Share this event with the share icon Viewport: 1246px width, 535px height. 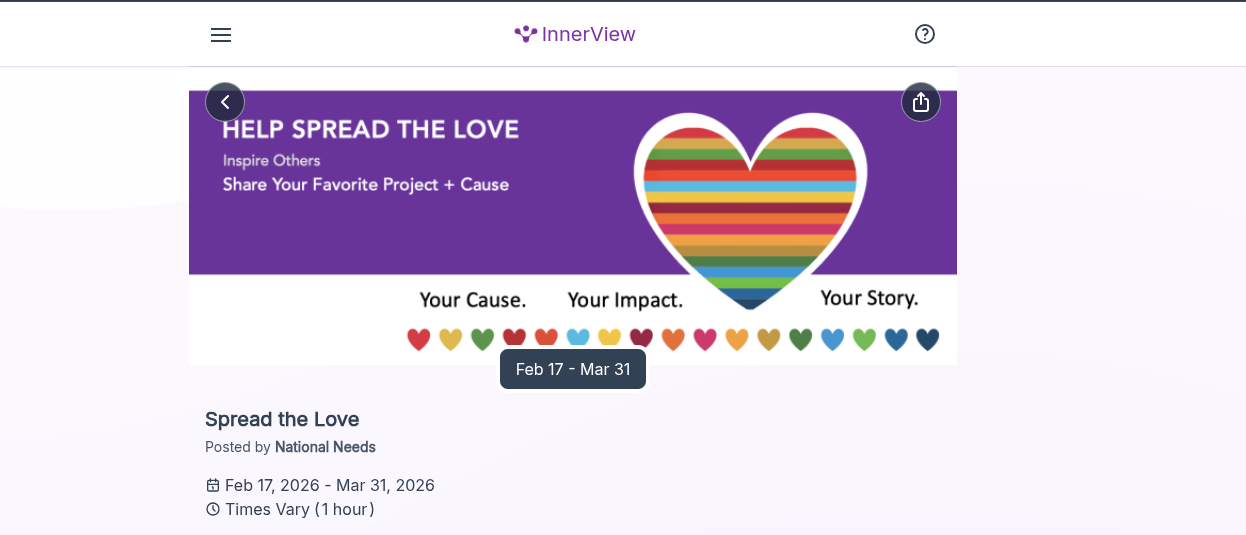921,102
